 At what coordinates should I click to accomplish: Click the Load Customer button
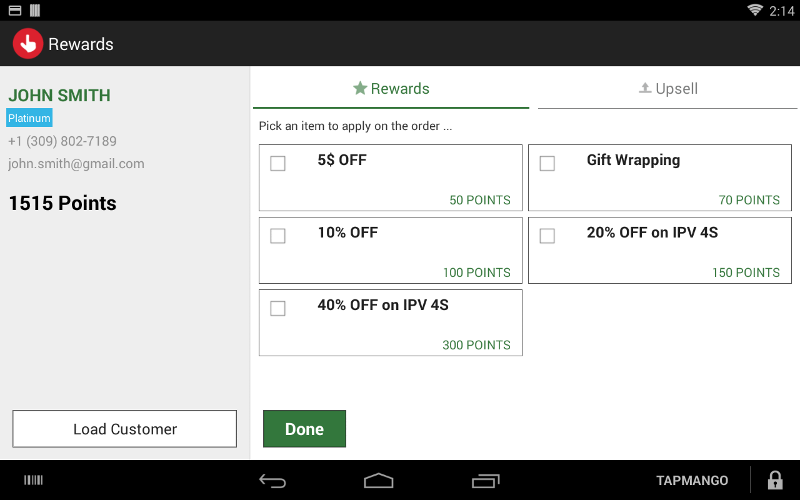point(124,429)
